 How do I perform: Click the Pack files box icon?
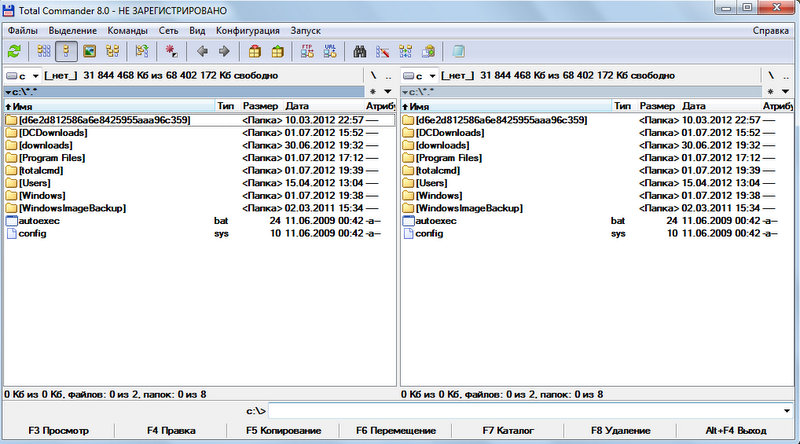pyautogui.click(x=255, y=51)
